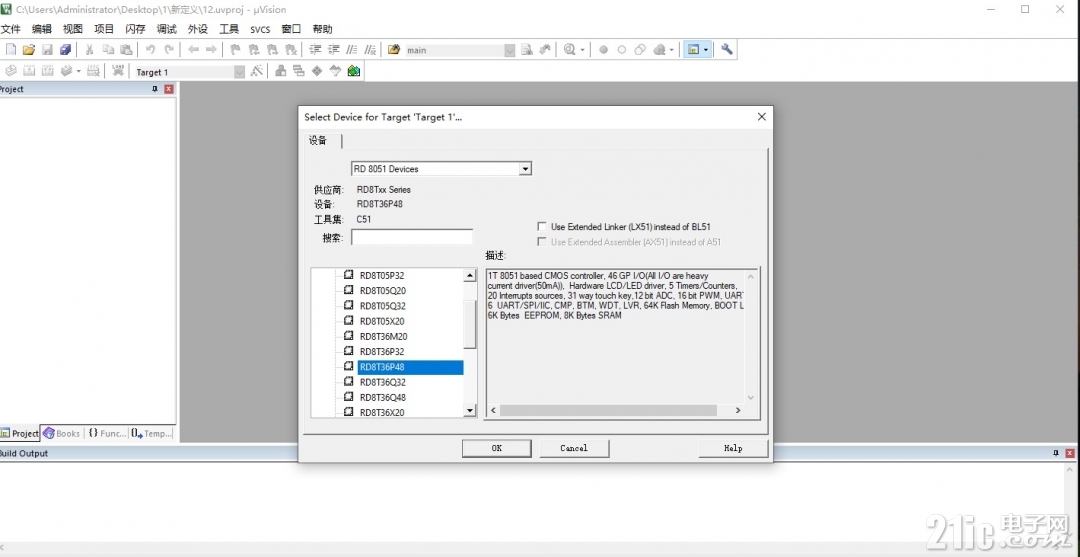Viewport: 1080px width, 557px height.
Task: Indent the selected lines icon
Action: coord(315,50)
